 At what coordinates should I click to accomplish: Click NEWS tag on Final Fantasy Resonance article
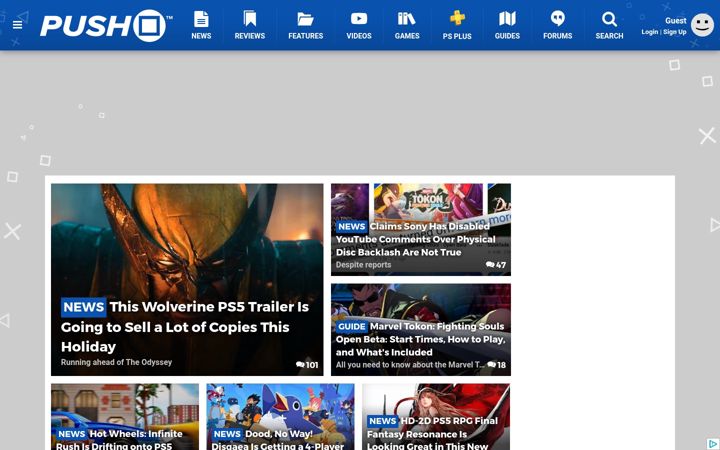point(382,421)
